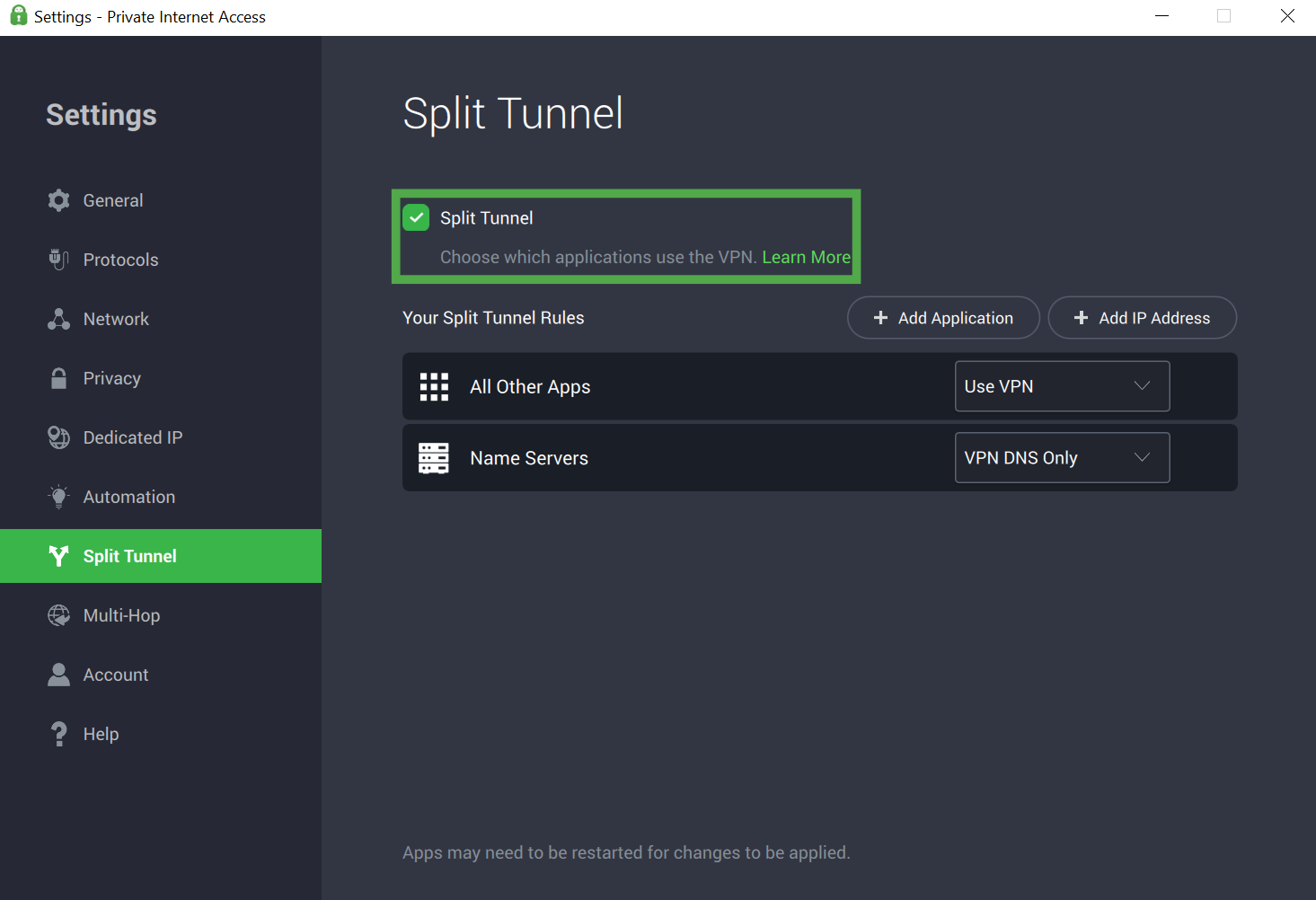Select the Automation lightbulb icon
This screenshot has height=900, width=1316.
coord(59,497)
